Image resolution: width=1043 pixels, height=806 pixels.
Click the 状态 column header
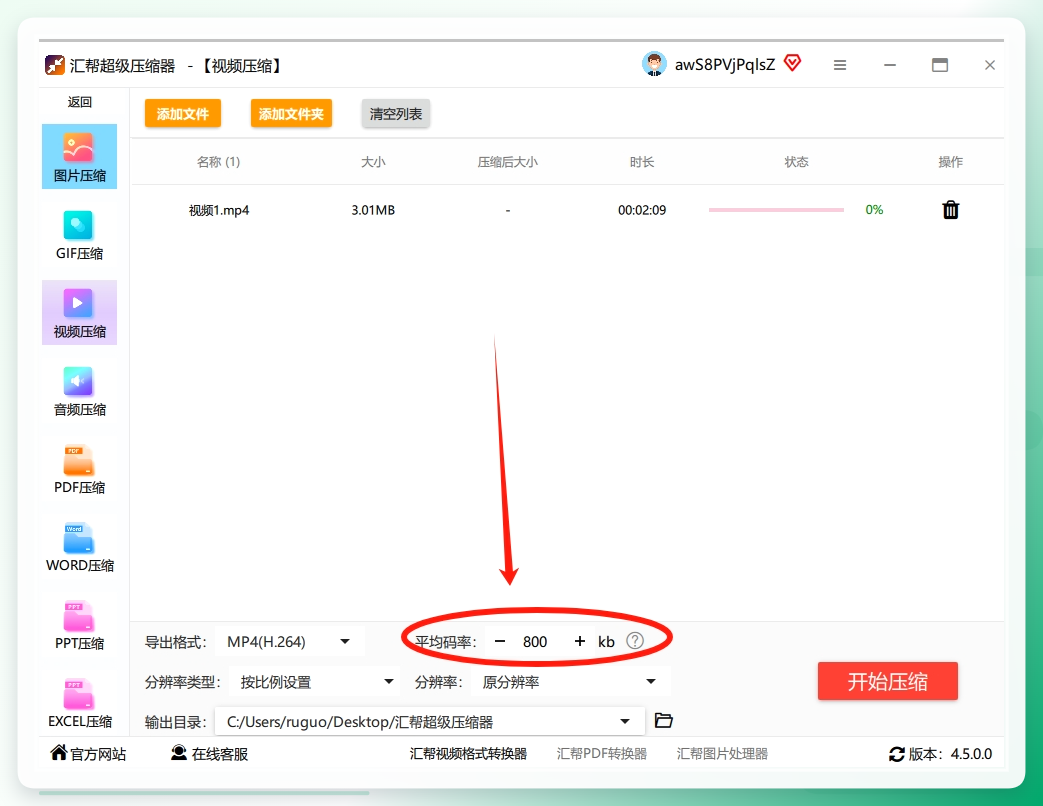(x=796, y=162)
